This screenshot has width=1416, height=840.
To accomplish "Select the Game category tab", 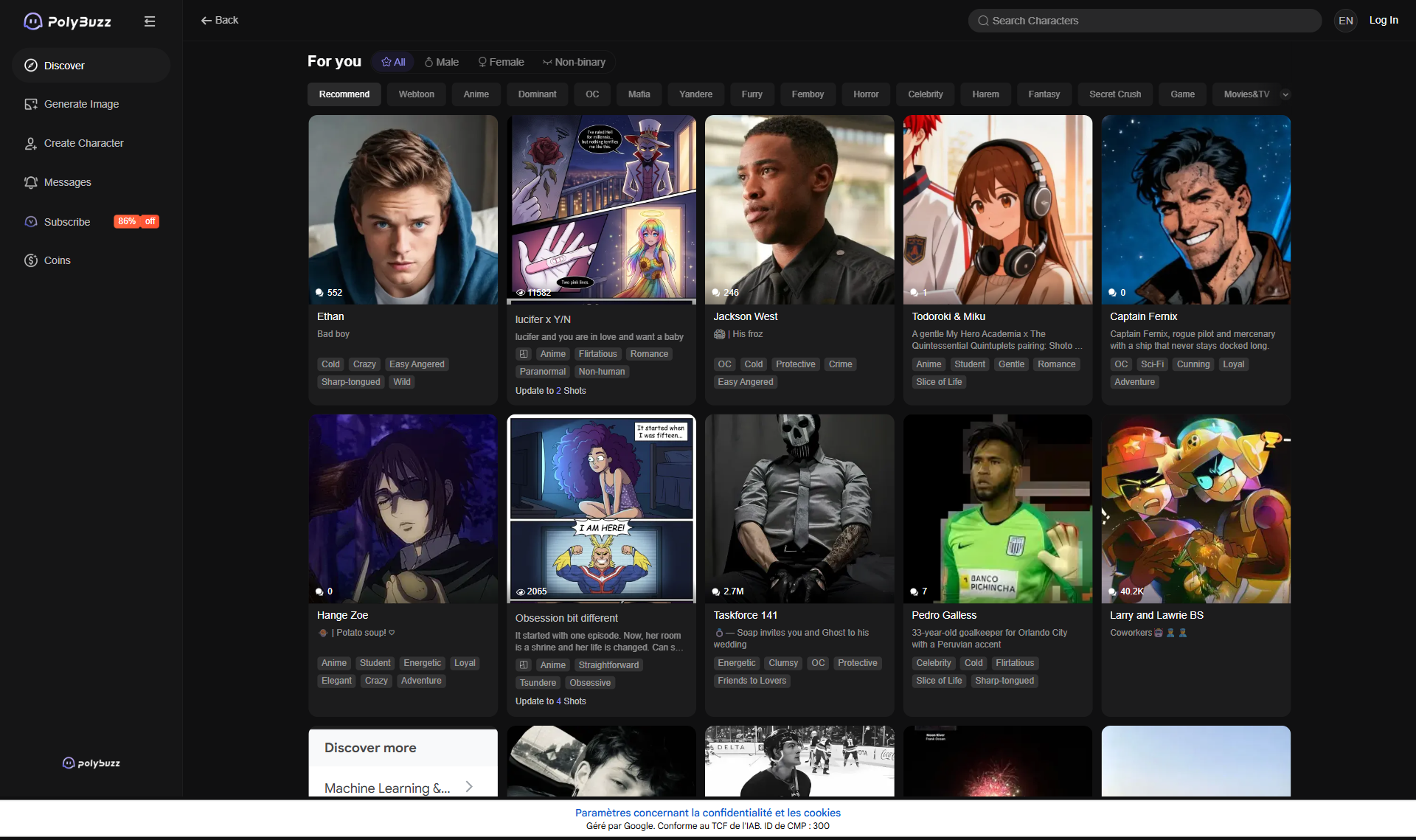I will tap(1183, 94).
